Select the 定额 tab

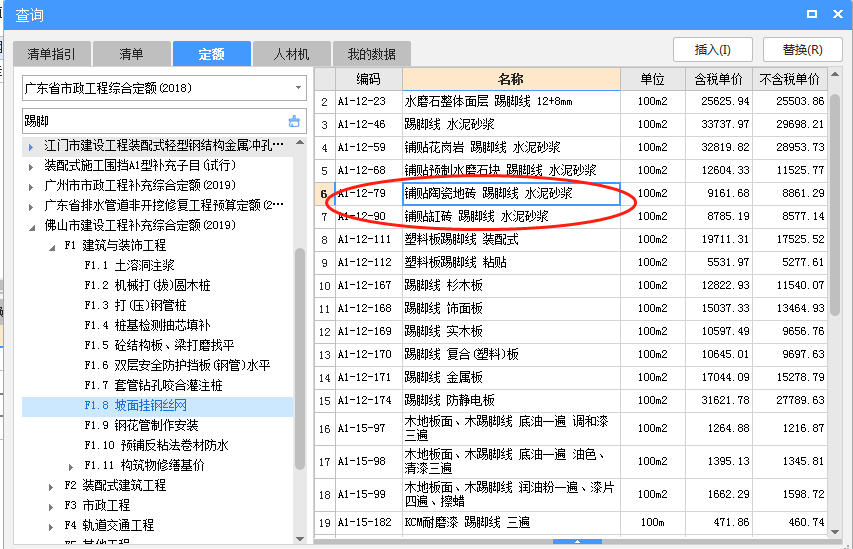[212, 54]
